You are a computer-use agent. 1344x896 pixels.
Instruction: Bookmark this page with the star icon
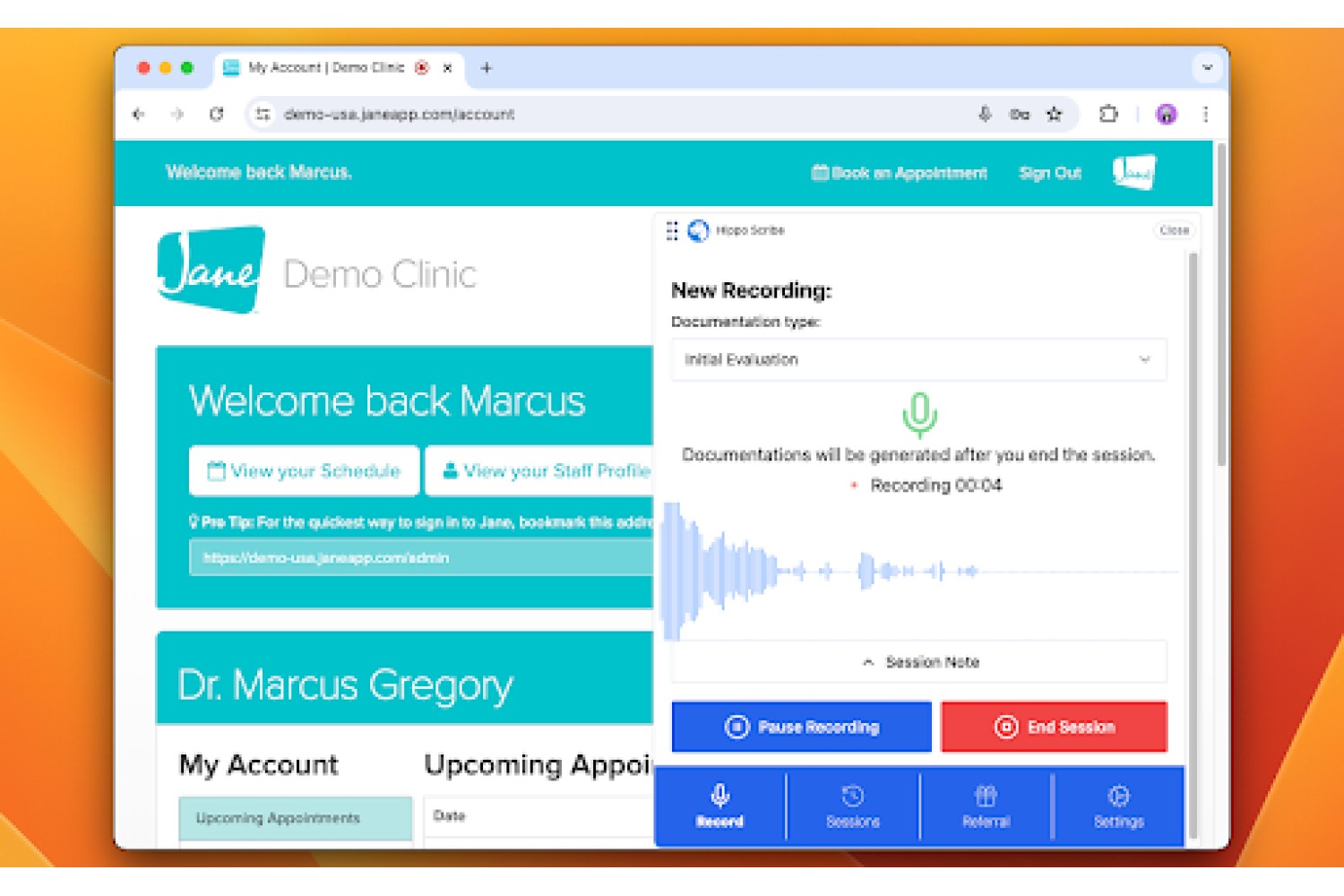(1055, 114)
